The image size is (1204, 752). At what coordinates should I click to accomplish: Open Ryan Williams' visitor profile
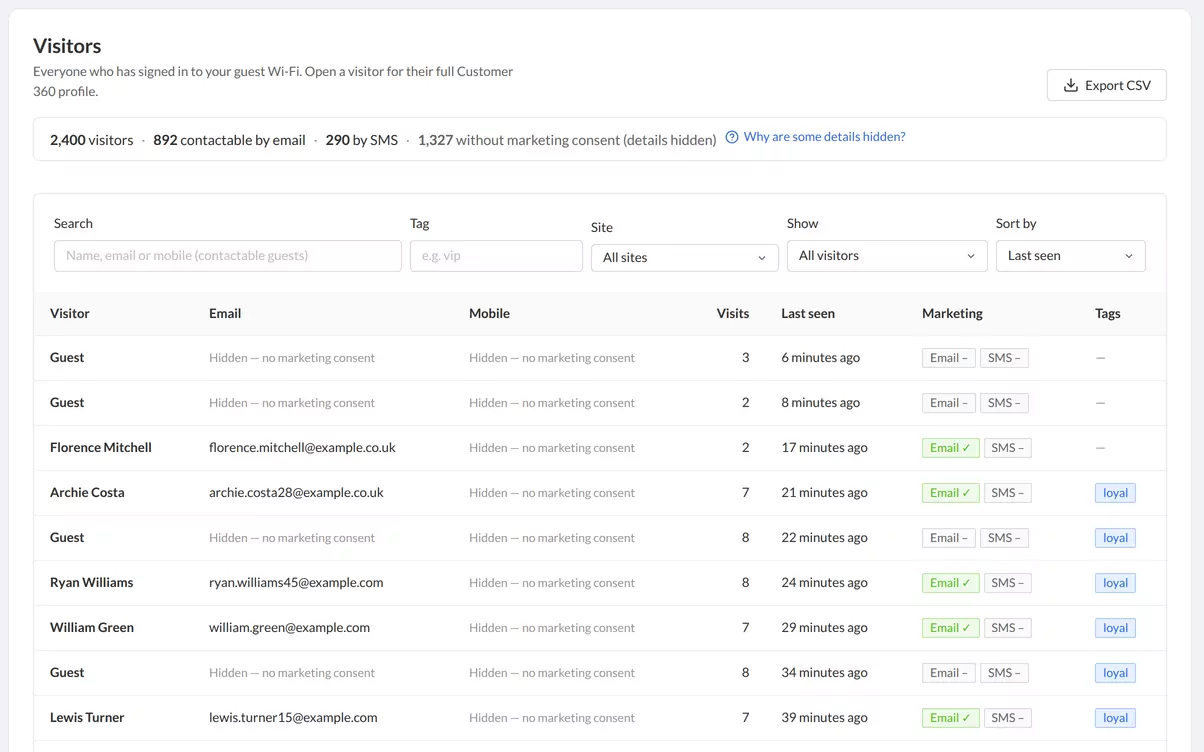pyautogui.click(x=91, y=582)
